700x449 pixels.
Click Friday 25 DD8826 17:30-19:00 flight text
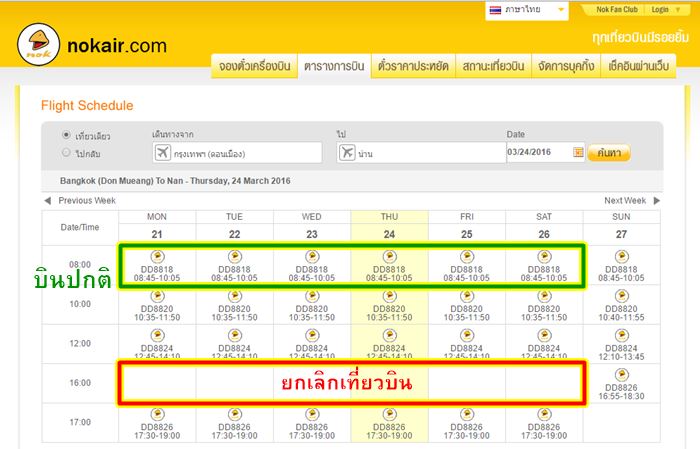click(467, 431)
